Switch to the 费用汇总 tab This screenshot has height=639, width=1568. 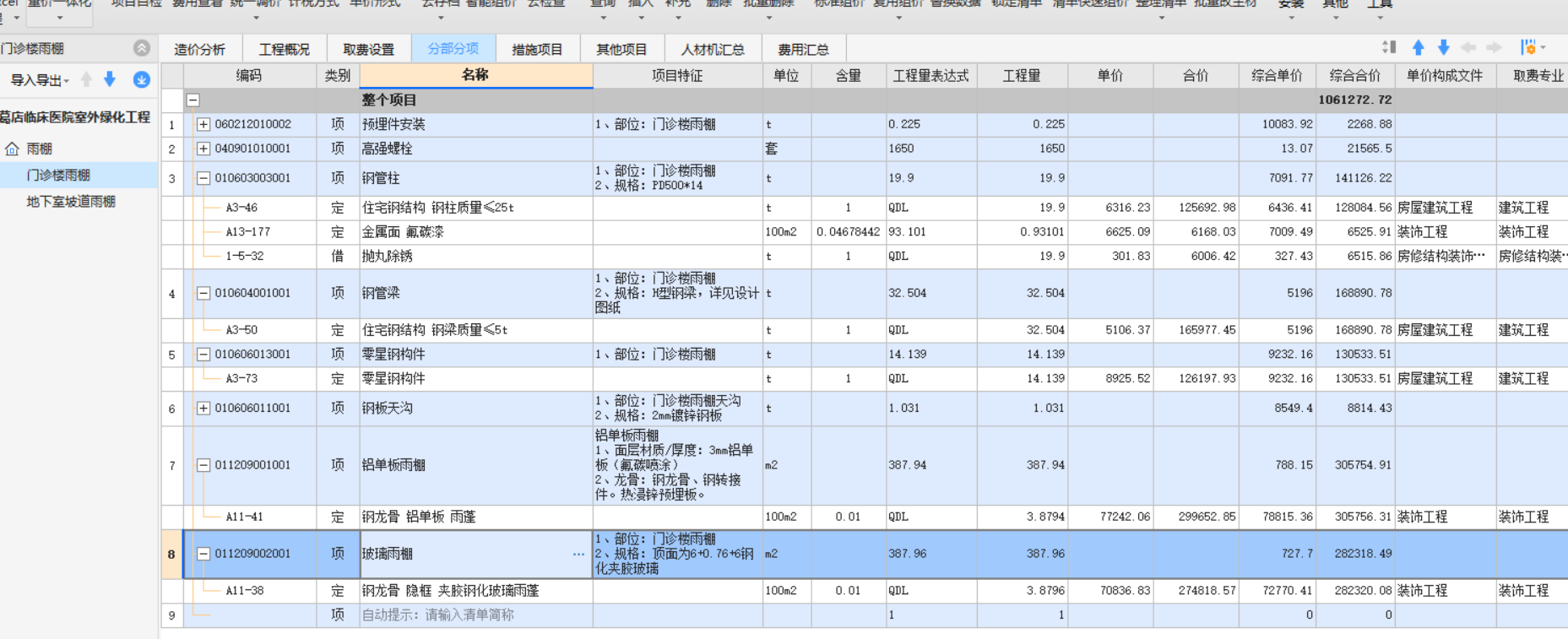pos(804,49)
